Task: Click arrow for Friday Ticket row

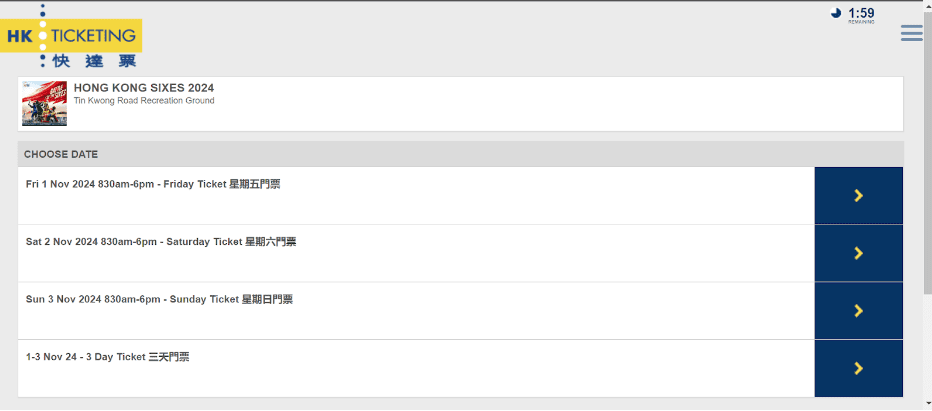Action: point(858,196)
